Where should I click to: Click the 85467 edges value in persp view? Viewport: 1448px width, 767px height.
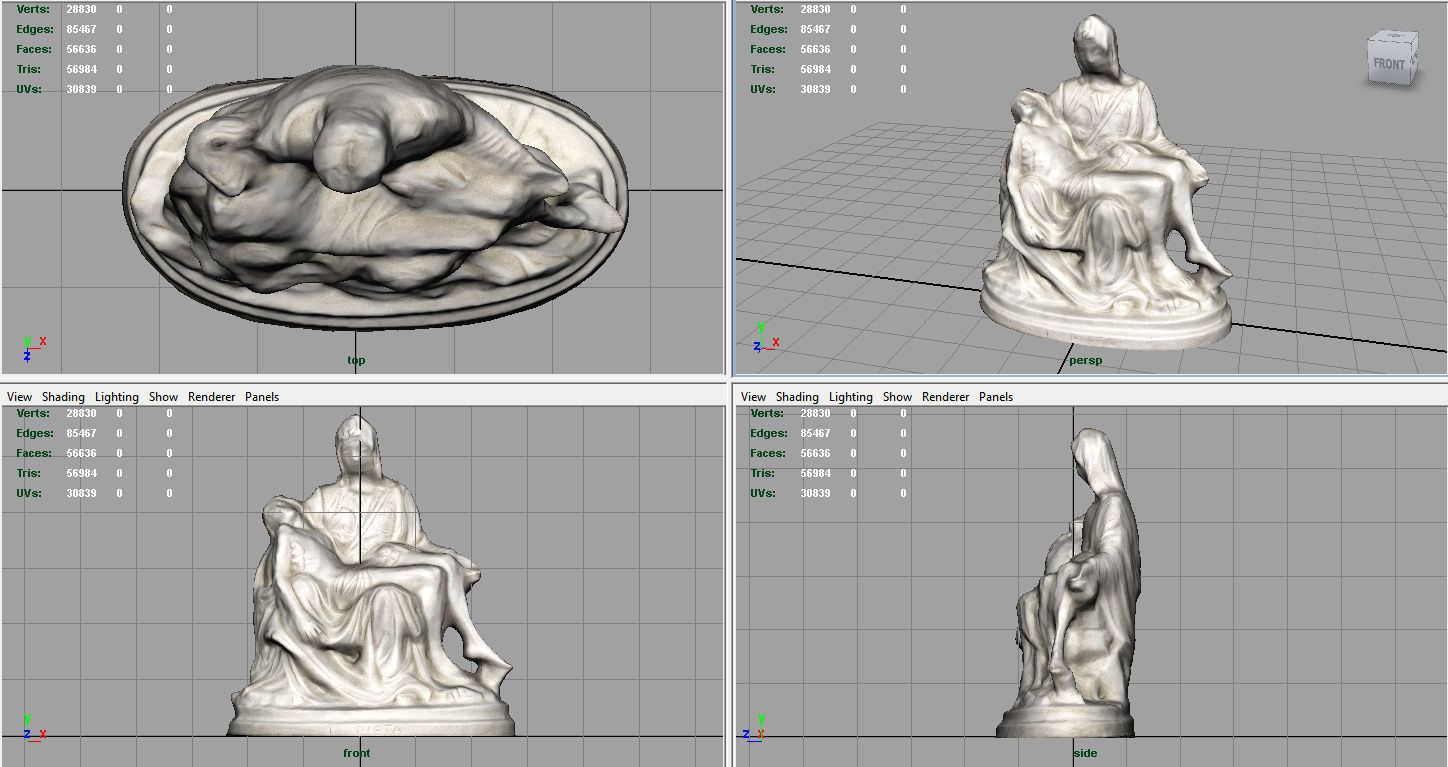815,29
